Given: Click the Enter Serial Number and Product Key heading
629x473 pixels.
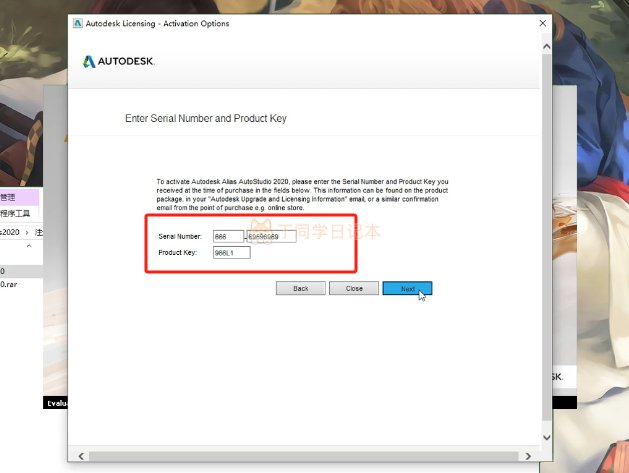Looking at the screenshot, I should click(x=206, y=118).
